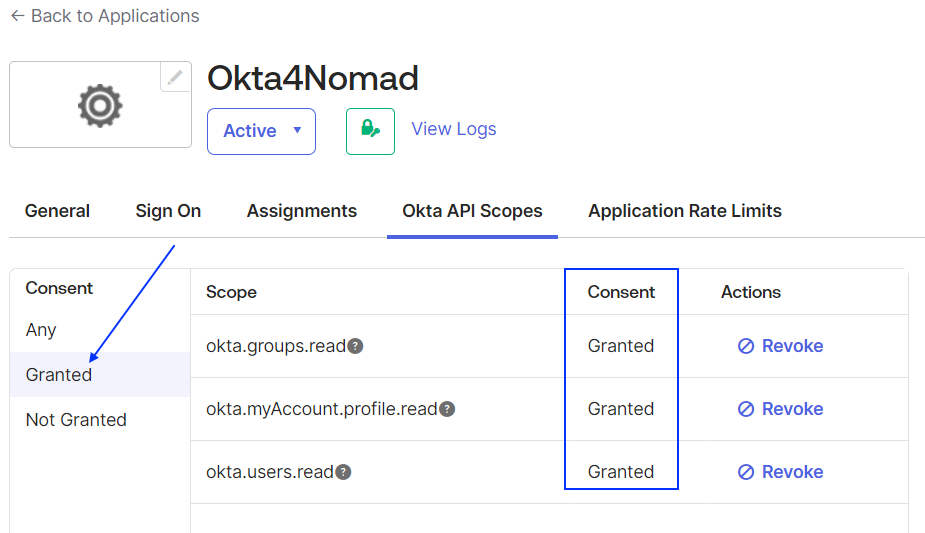The image size is (925, 533).
Task: Revoke the okta.groups.read scope
Action: click(780, 346)
